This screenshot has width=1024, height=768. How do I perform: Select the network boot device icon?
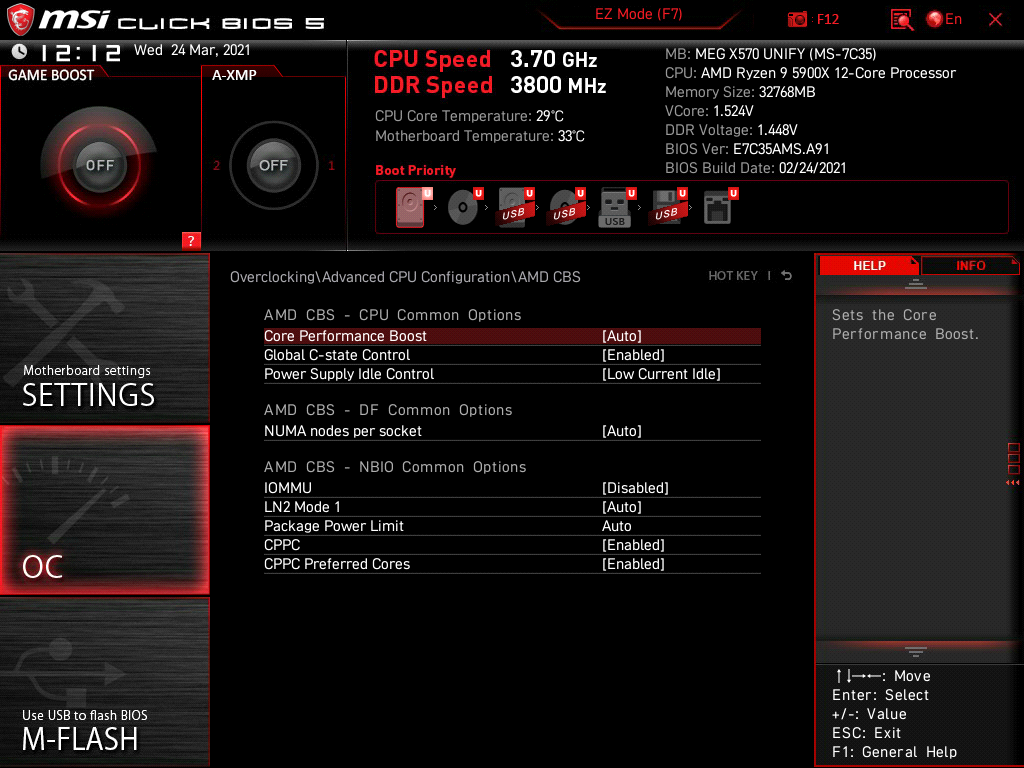pos(720,207)
